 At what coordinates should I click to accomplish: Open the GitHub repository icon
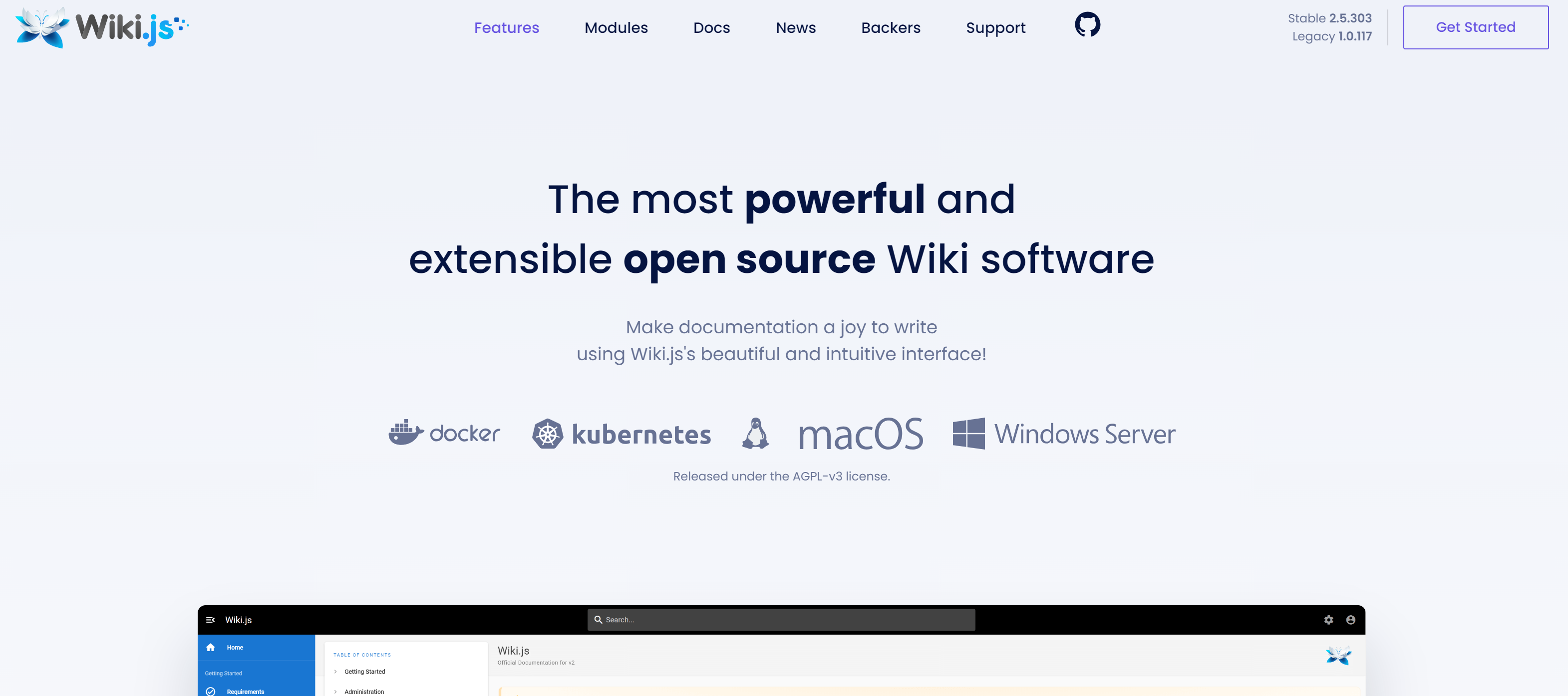click(1087, 25)
